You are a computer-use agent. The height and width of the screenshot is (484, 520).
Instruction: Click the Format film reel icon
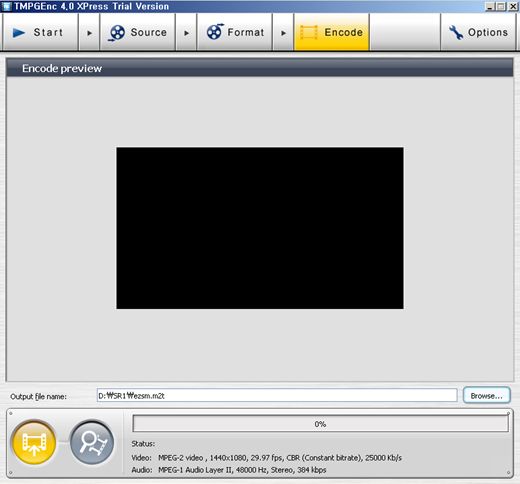[x=215, y=32]
